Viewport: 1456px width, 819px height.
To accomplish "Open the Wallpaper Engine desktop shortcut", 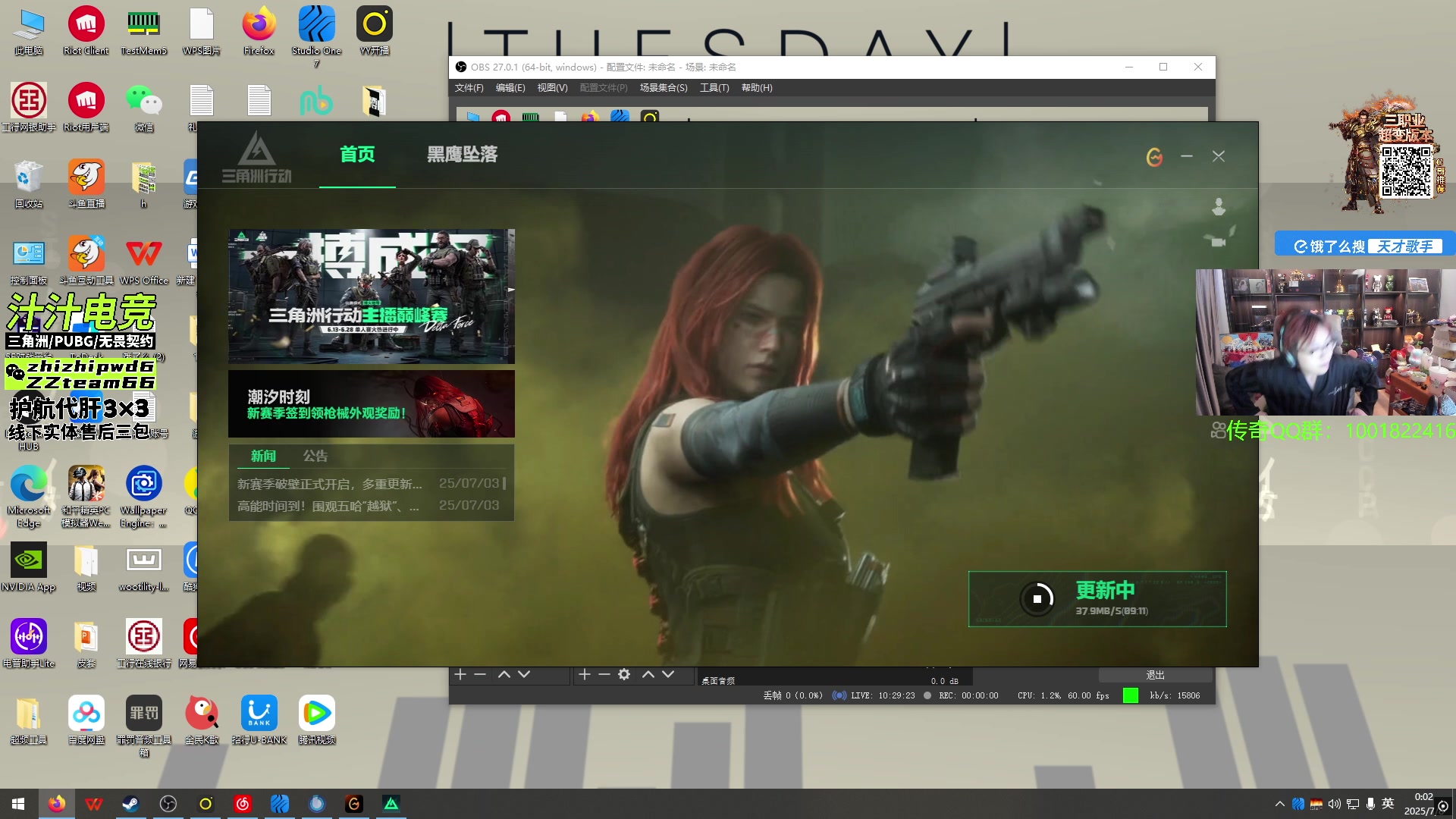I will [144, 497].
